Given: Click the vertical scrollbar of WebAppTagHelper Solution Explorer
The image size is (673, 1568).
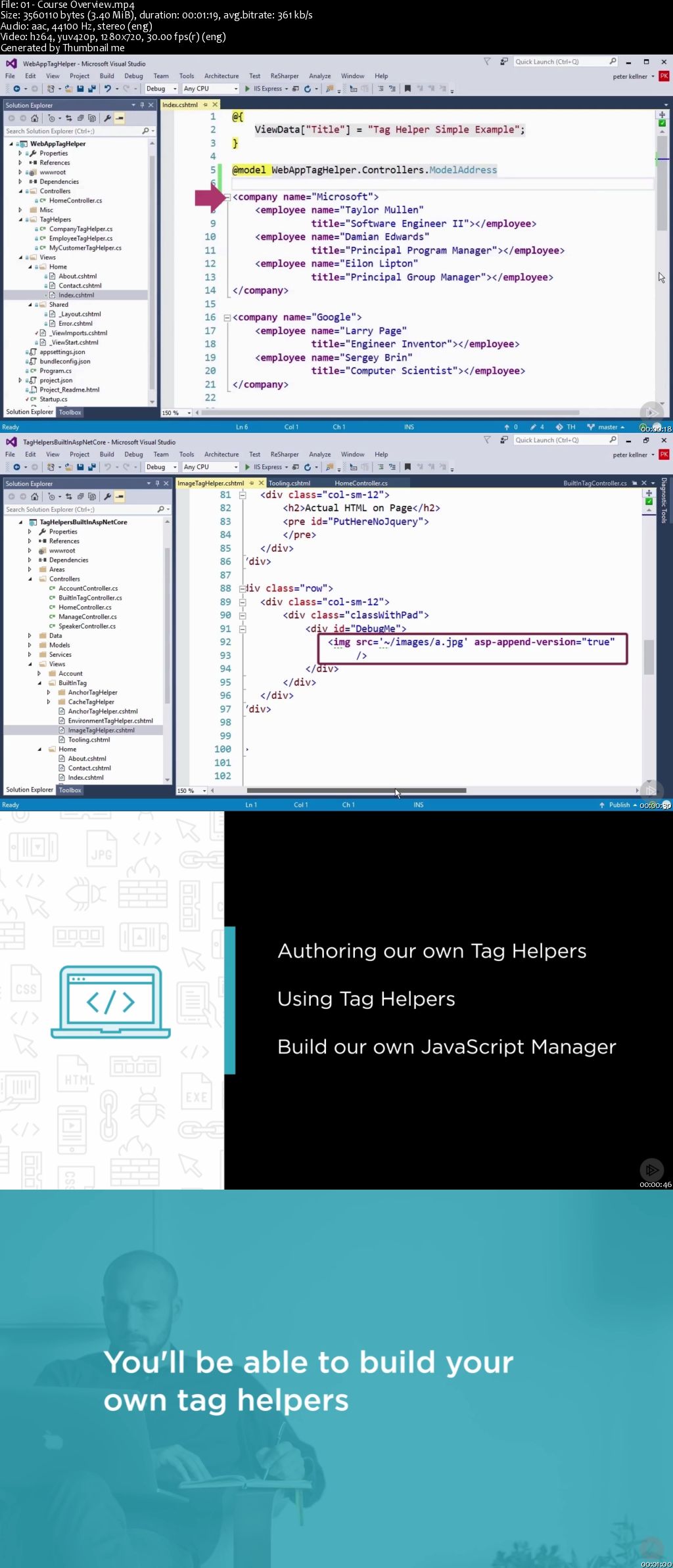Looking at the screenshot, I should pos(152,273).
